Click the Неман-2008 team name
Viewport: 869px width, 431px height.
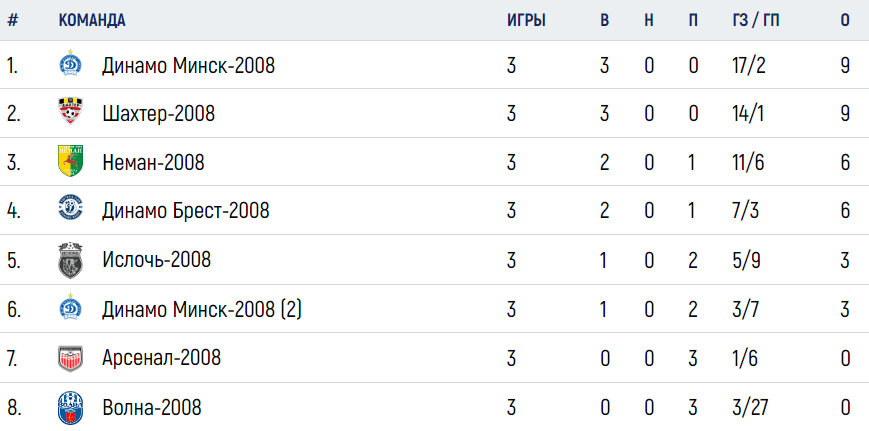[x=154, y=162]
